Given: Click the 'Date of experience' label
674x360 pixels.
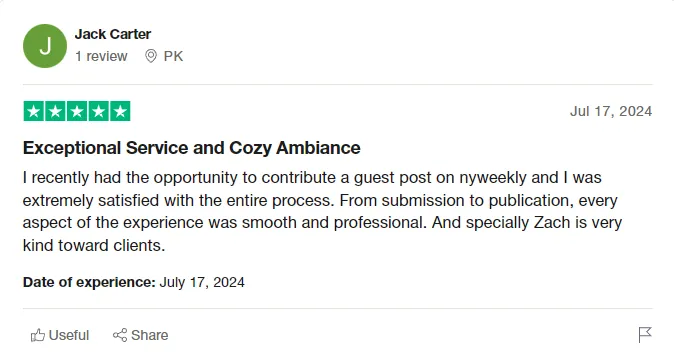Looking at the screenshot, I should (x=89, y=282).
